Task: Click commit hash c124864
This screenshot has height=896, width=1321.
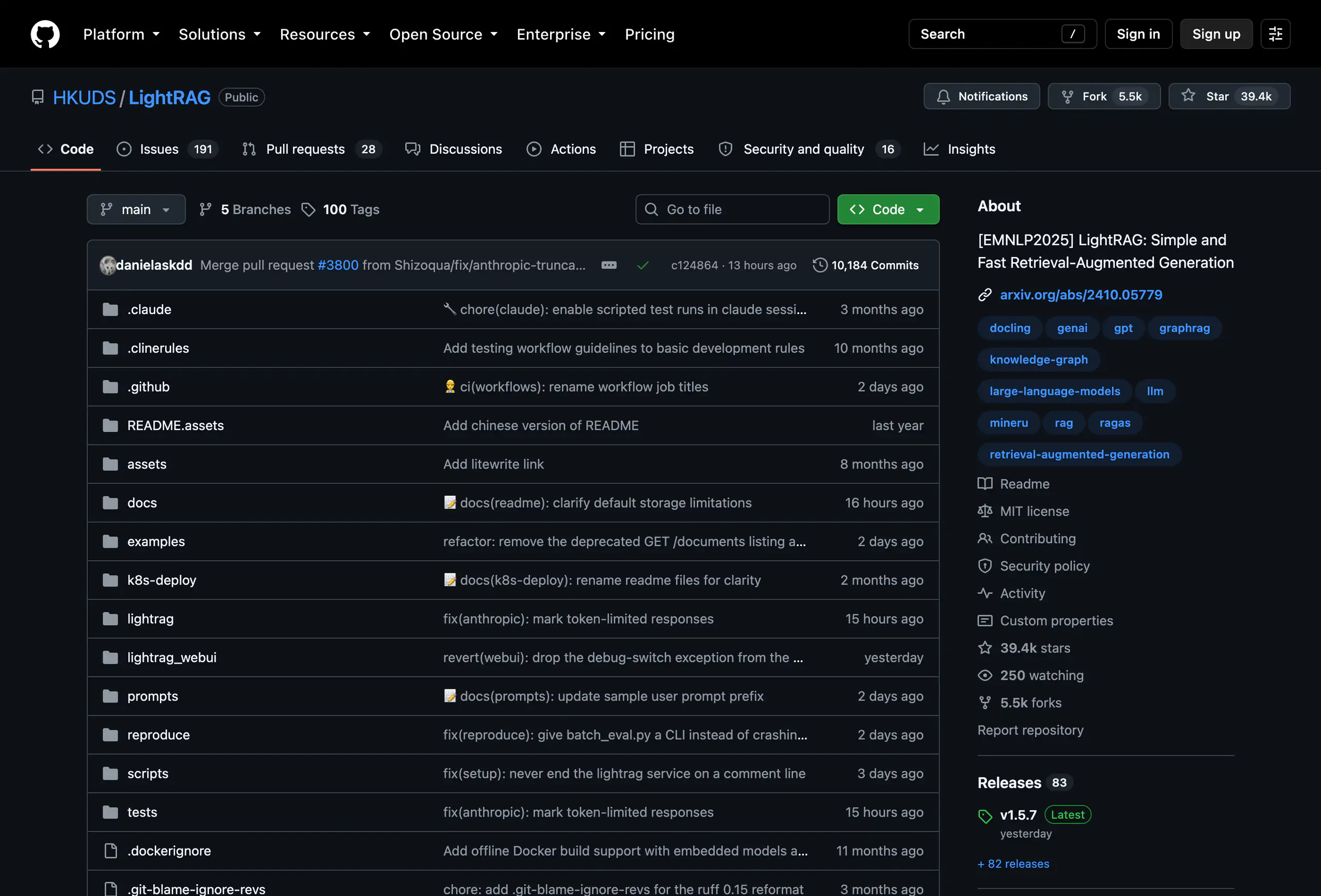Action: (694, 265)
